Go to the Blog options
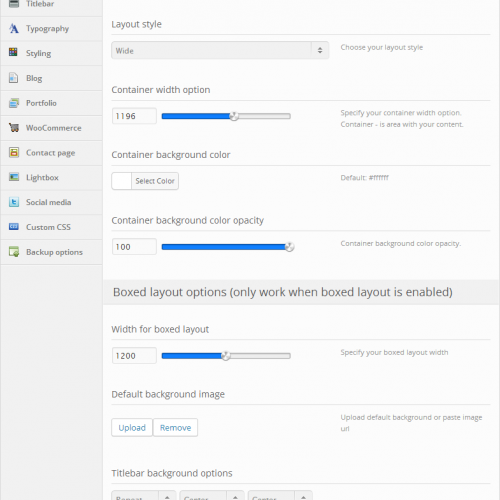The height and width of the screenshot is (500, 500). click(x=51, y=78)
